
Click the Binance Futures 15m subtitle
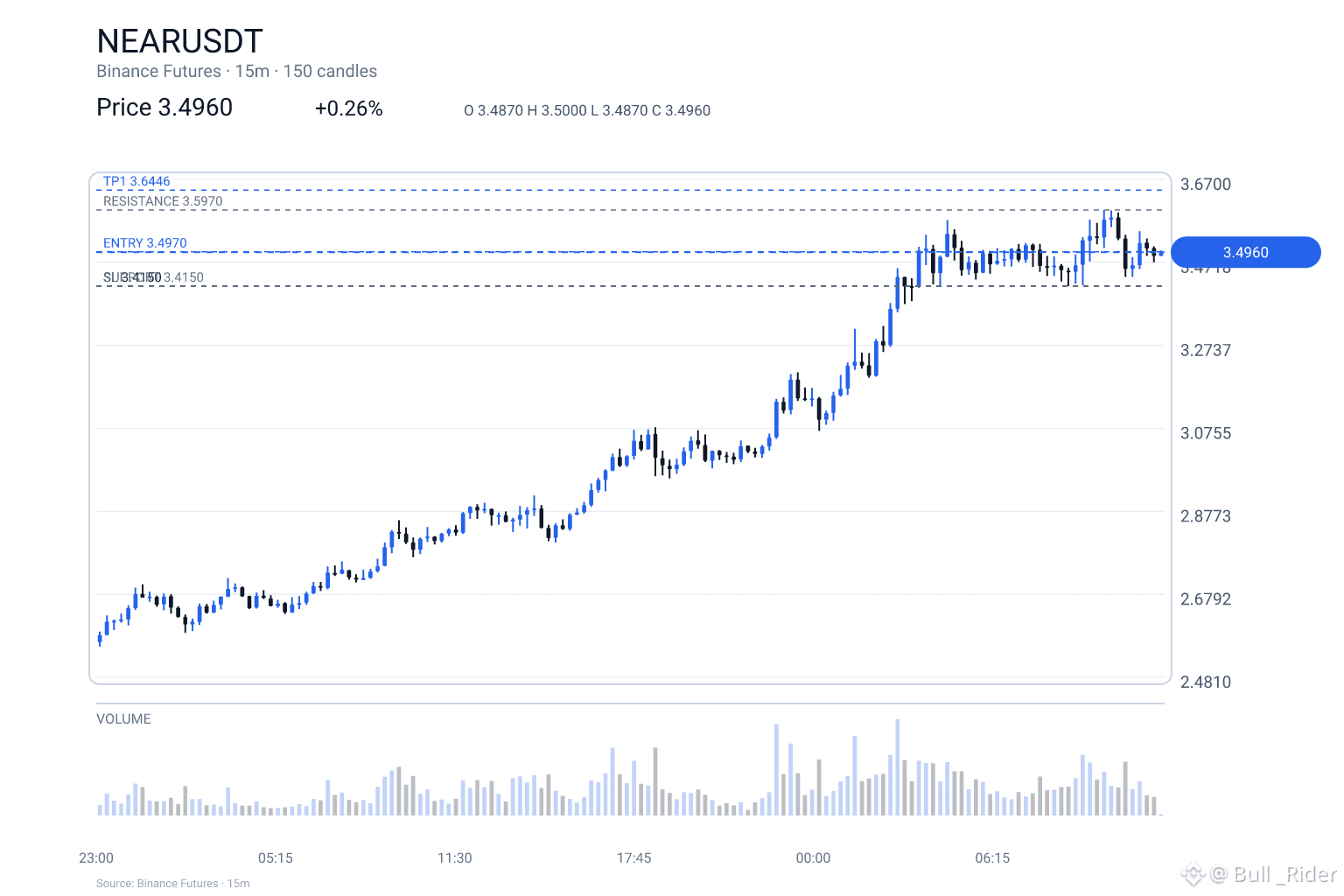[x=236, y=72]
